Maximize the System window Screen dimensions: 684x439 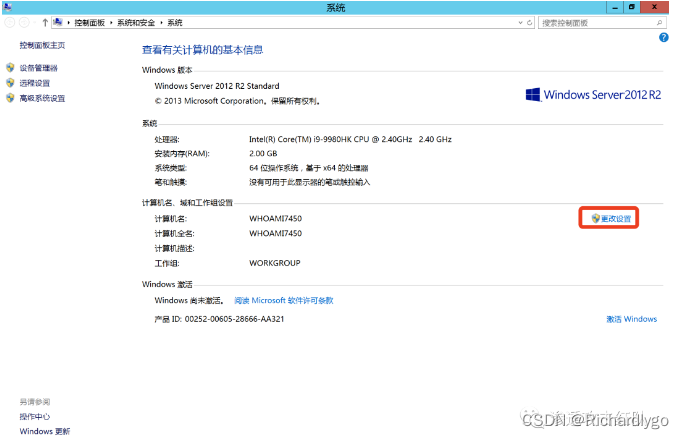631,7
